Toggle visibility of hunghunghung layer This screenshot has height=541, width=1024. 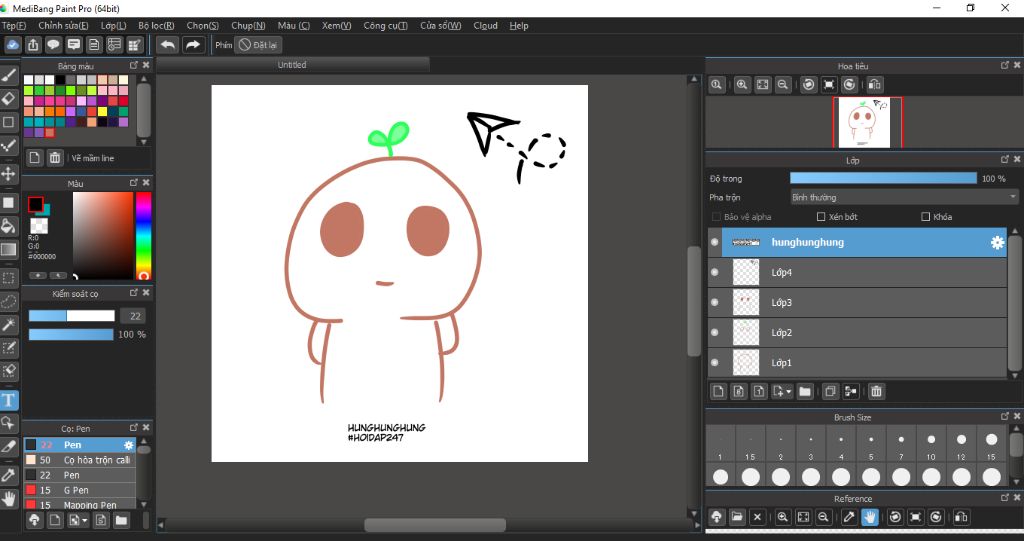pyautogui.click(x=714, y=242)
